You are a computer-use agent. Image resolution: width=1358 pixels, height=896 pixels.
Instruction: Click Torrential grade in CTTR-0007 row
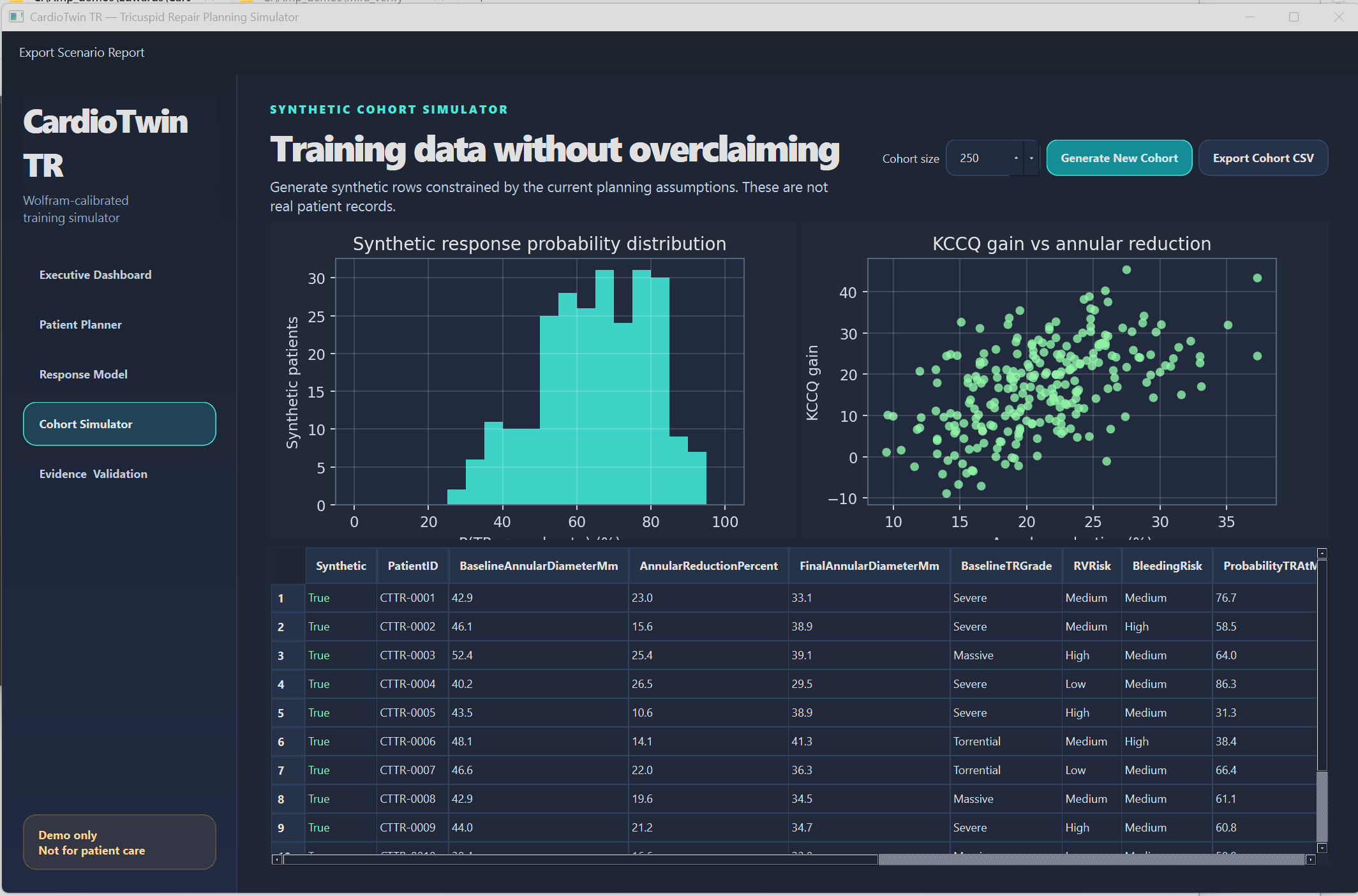(x=1006, y=770)
